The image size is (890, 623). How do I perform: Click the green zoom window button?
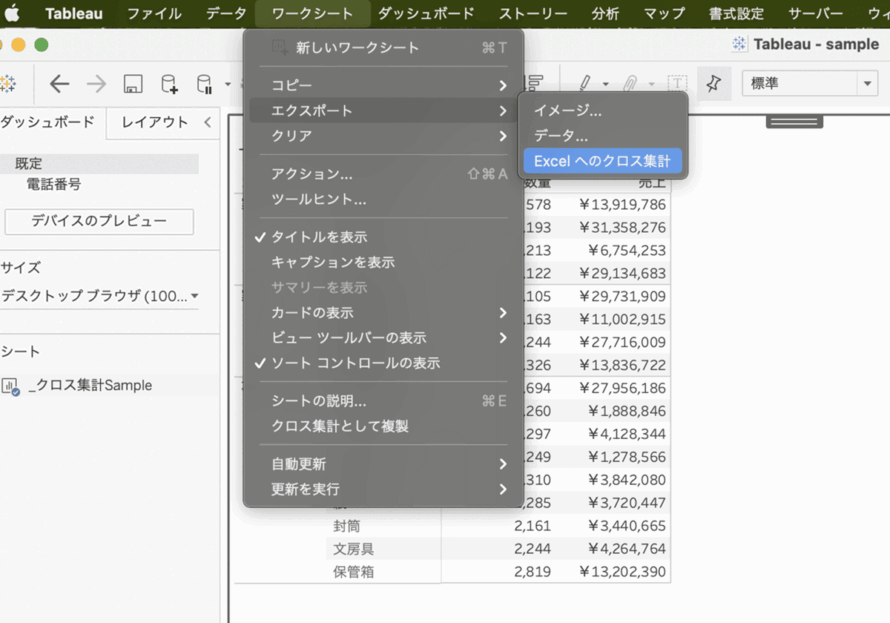[41, 45]
